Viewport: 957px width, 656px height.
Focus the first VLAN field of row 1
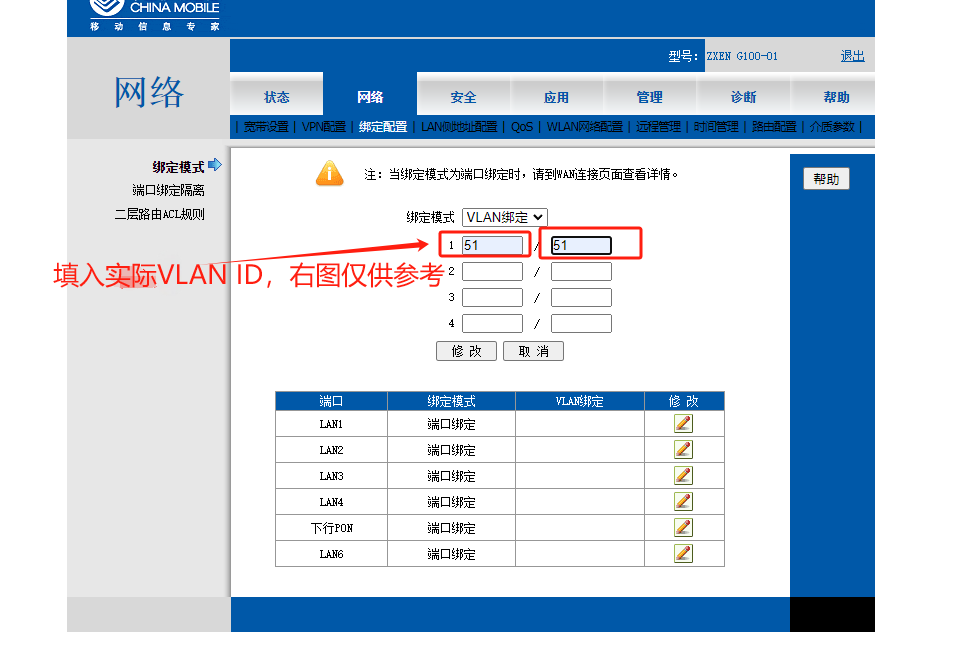point(493,245)
